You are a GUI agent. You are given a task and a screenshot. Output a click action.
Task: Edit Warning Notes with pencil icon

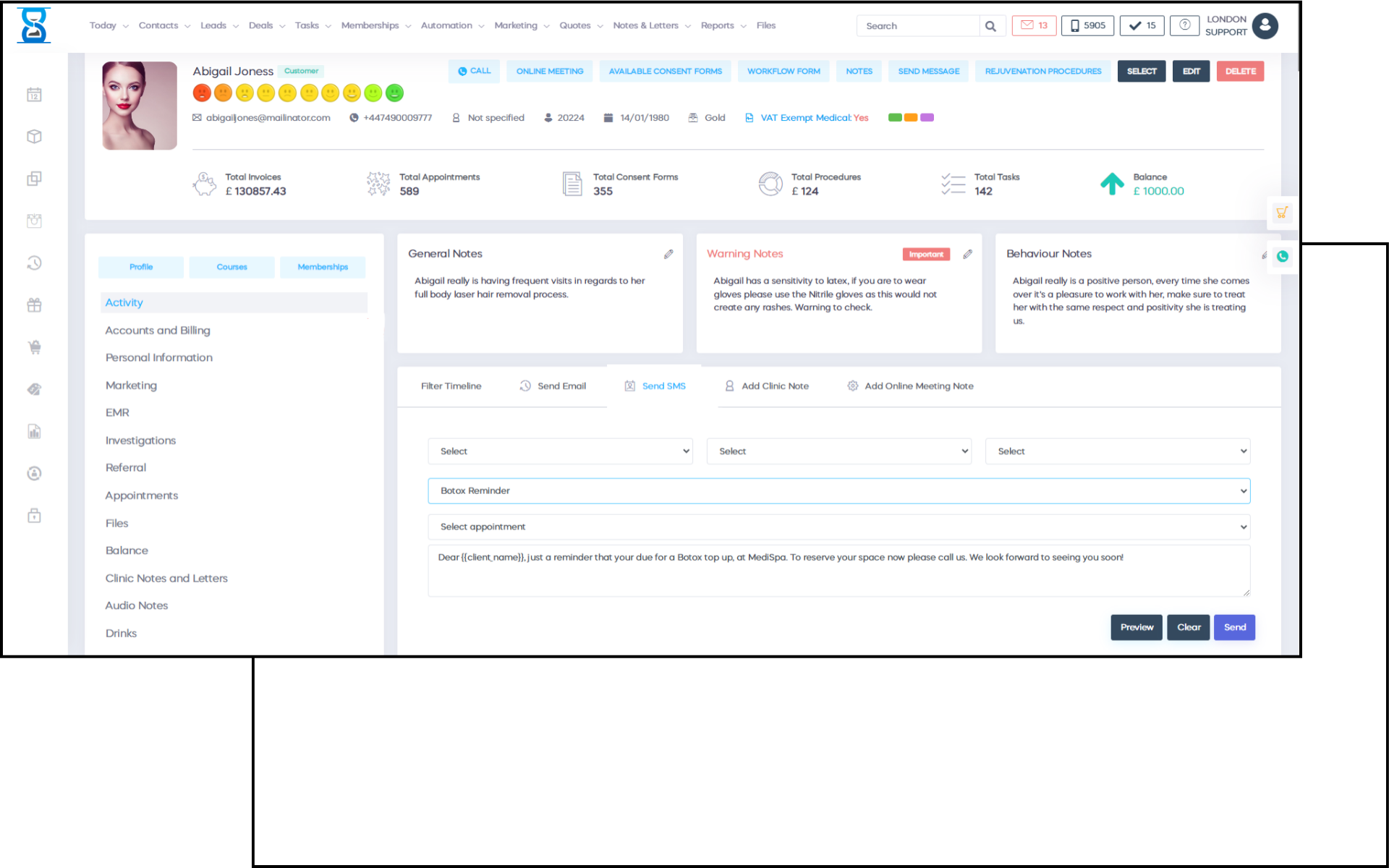(x=967, y=254)
